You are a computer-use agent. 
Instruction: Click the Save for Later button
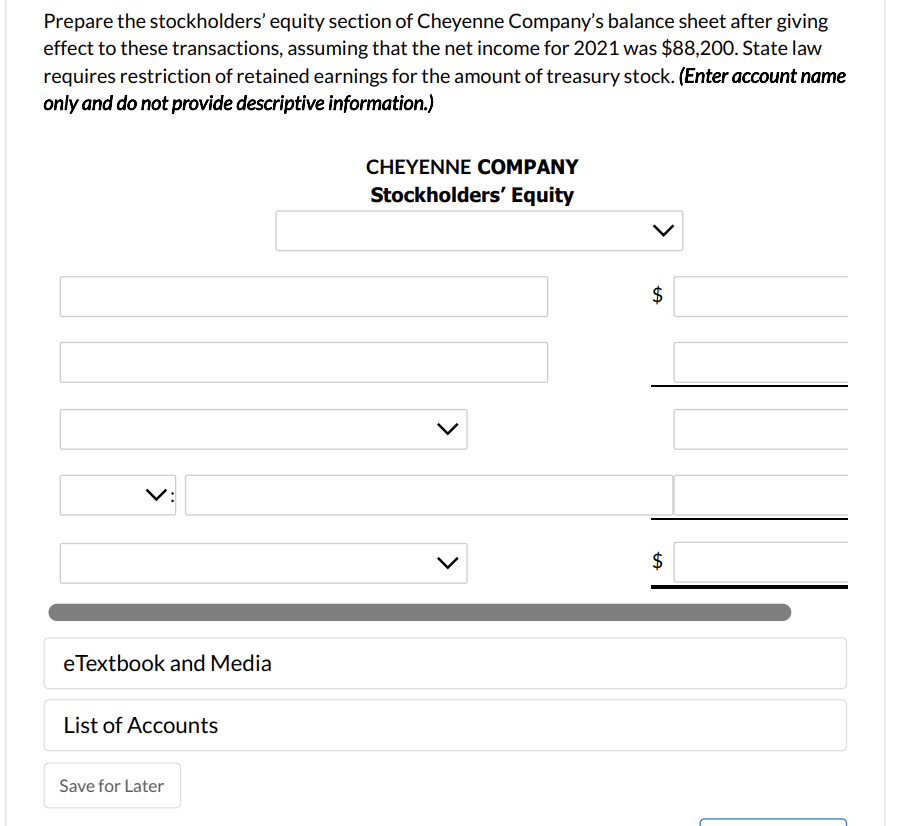click(111, 785)
